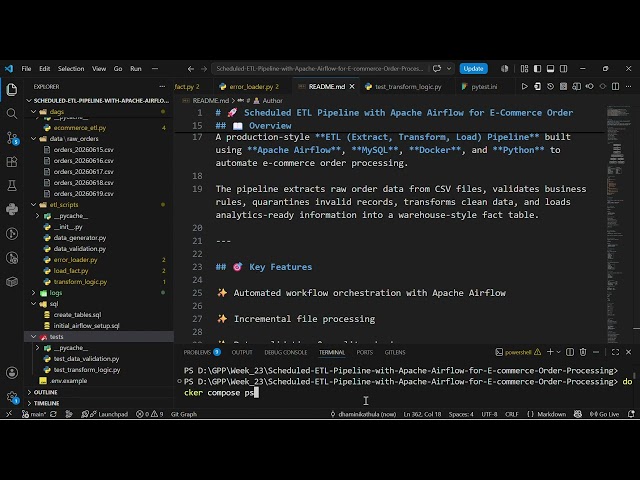This screenshot has height=480, width=640.
Task: Switch to DEBUG CONSOLE panel tab
Action: pos(286,352)
